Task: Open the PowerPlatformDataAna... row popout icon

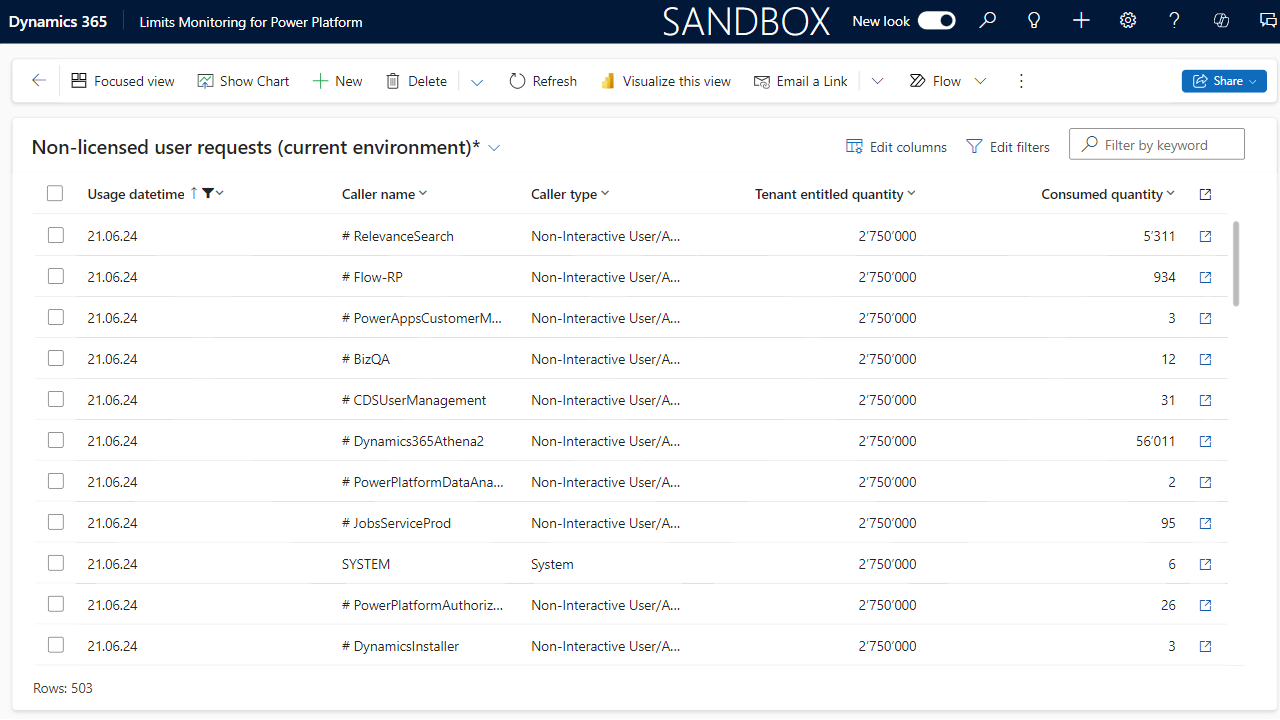Action: pyautogui.click(x=1205, y=482)
